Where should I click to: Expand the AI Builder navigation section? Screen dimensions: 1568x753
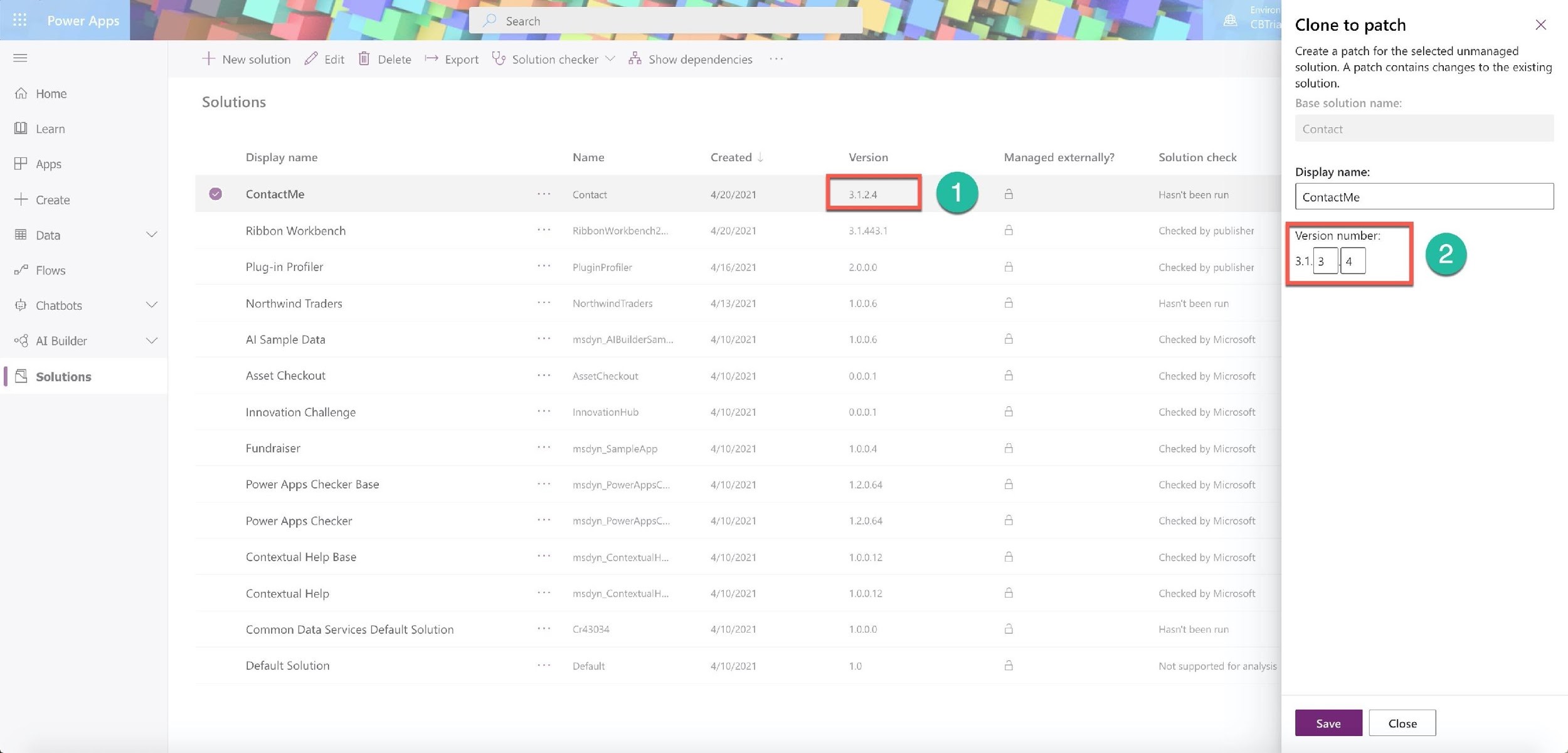151,340
